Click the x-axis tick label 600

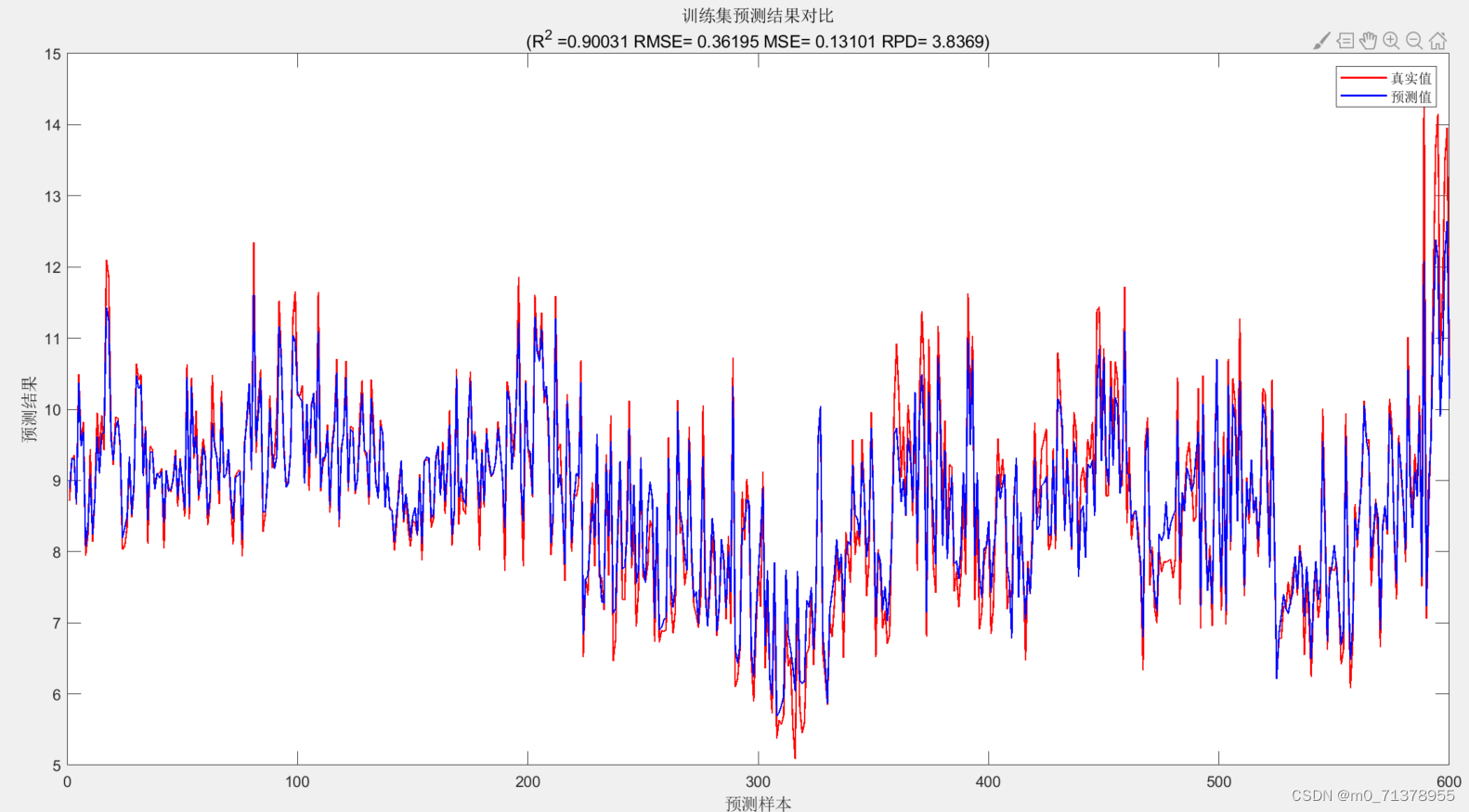tap(1449, 782)
